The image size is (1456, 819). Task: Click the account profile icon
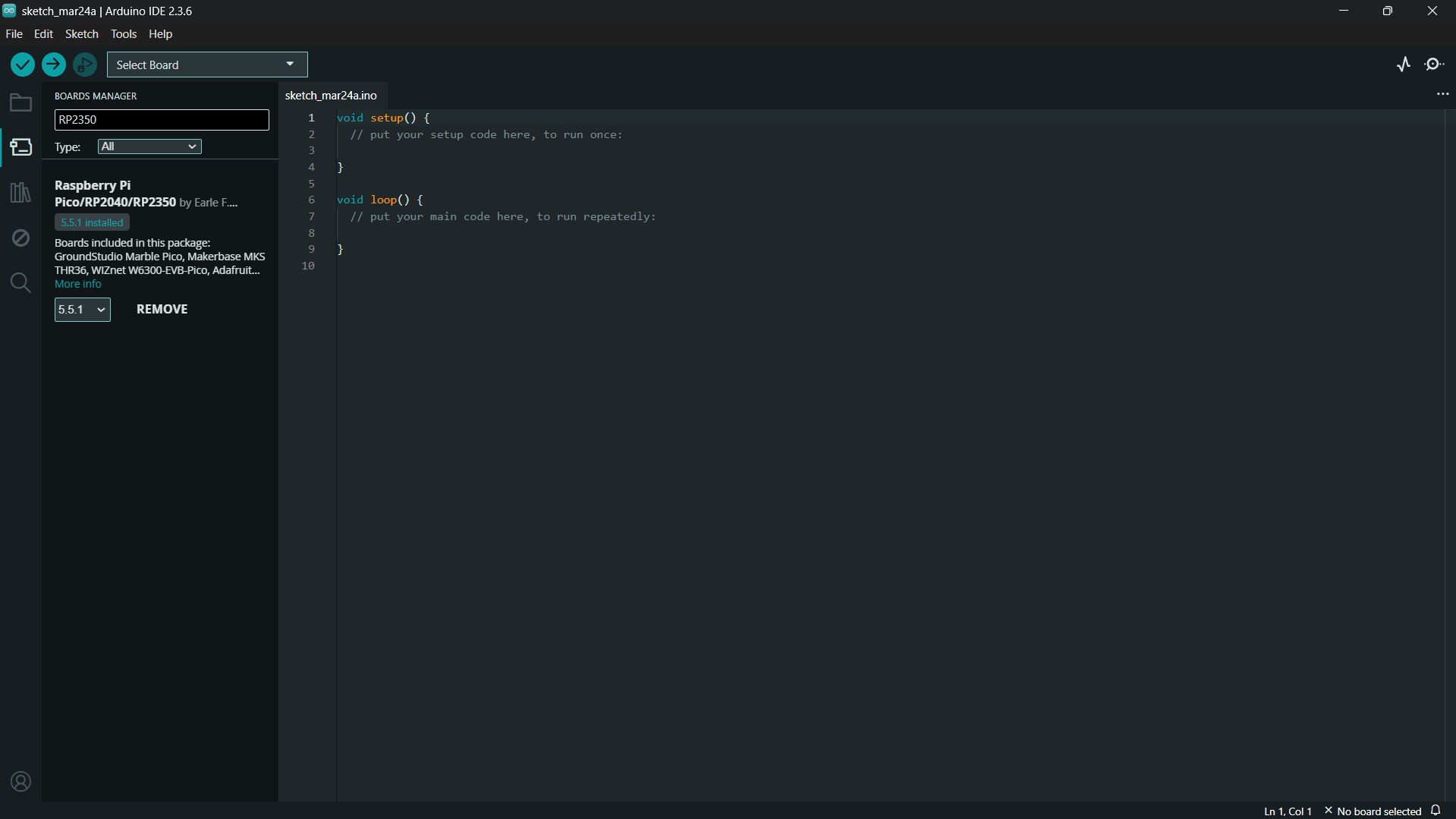pyautogui.click(x=20, y=782)
